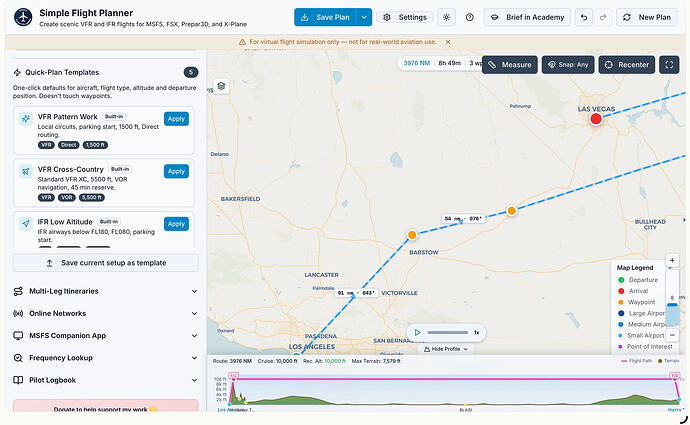Activate the Measure ruler tool
This screenshot has height=425, width=690.
tap(510, 65)
